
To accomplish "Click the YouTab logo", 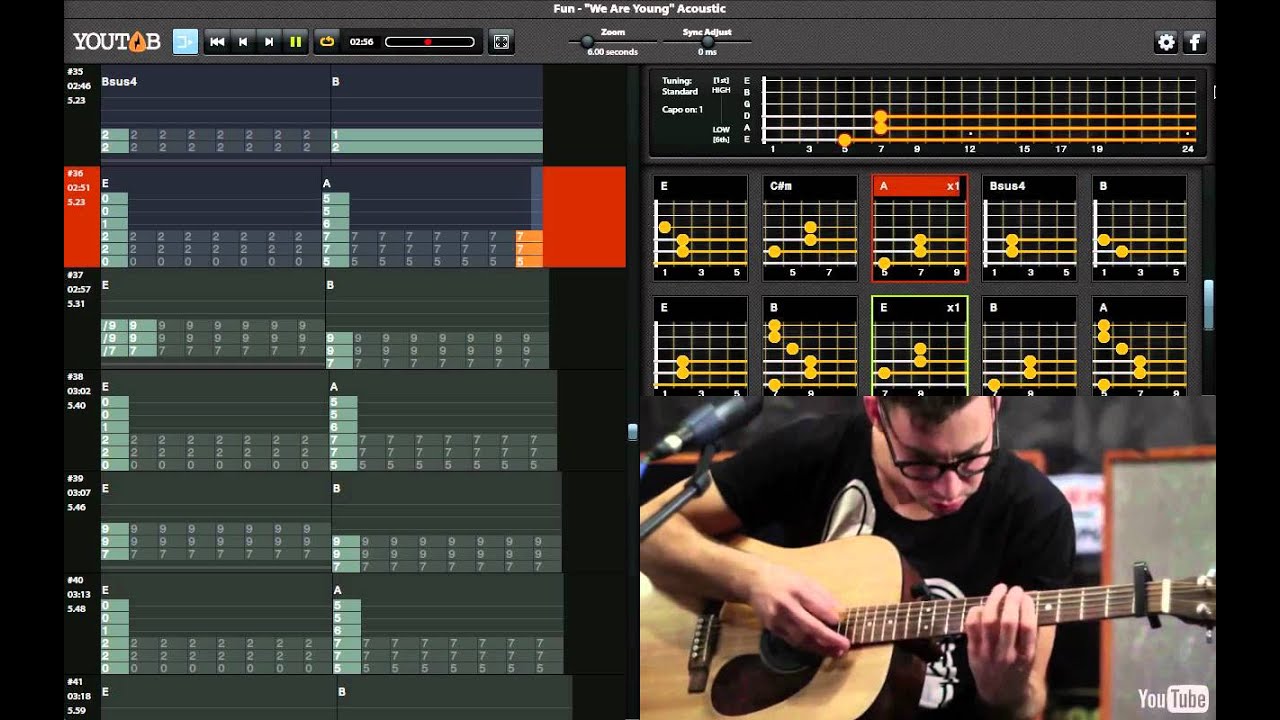I will 117,42.
